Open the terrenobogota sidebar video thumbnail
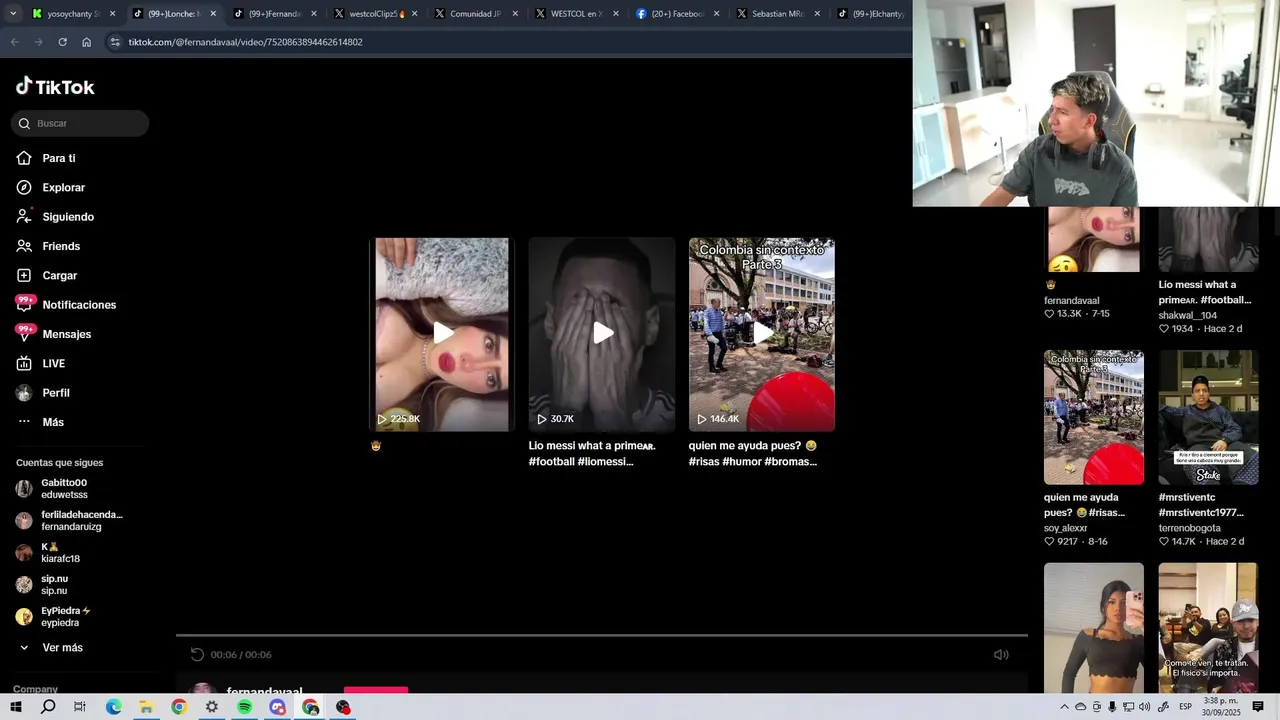 1208,417
